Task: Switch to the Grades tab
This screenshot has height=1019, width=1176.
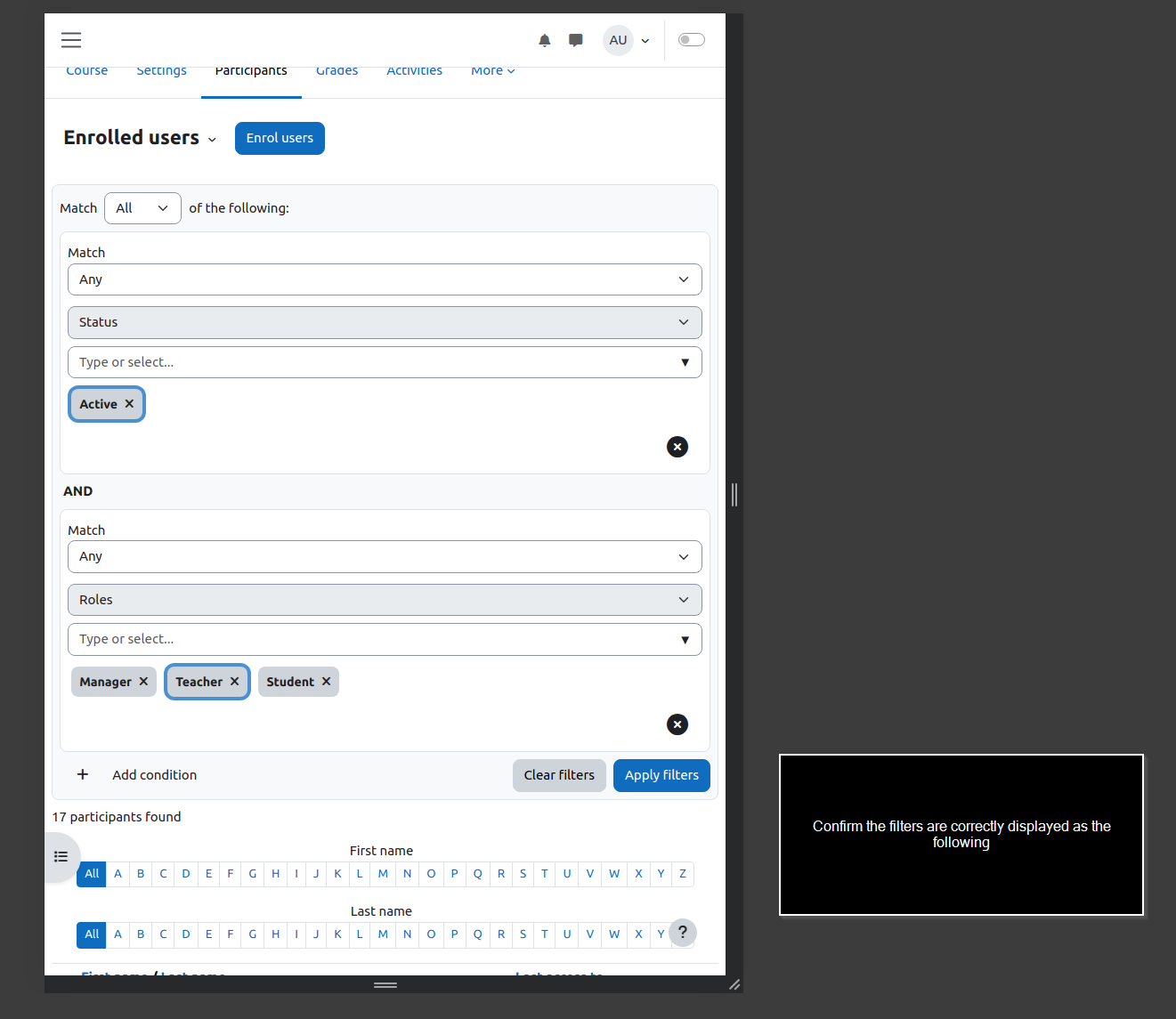Action: (x=337, y=71)
